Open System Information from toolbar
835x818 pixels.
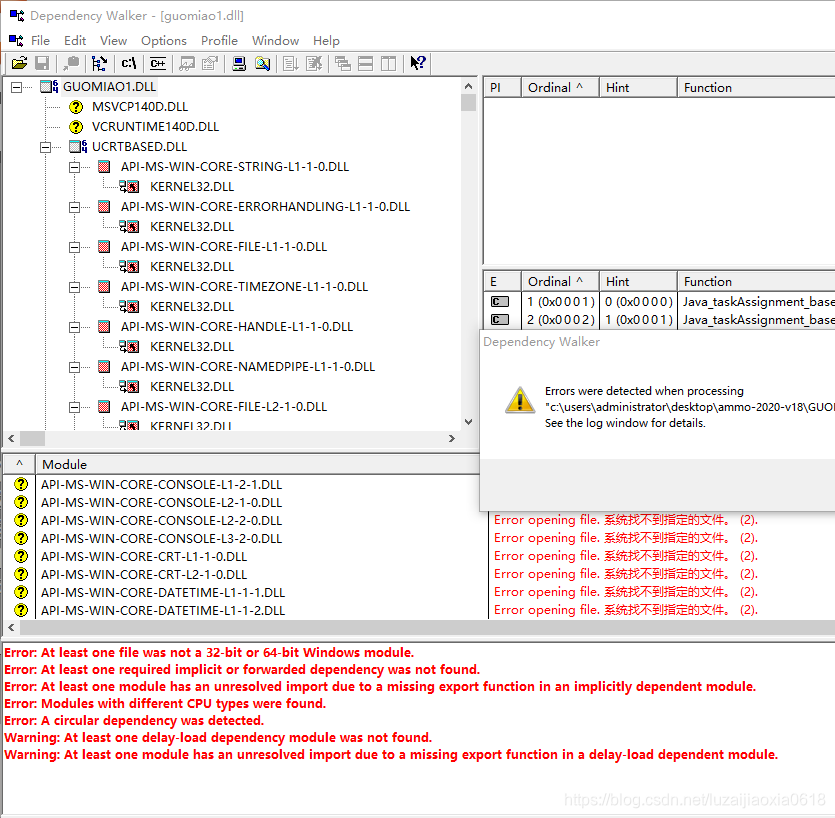239,63
